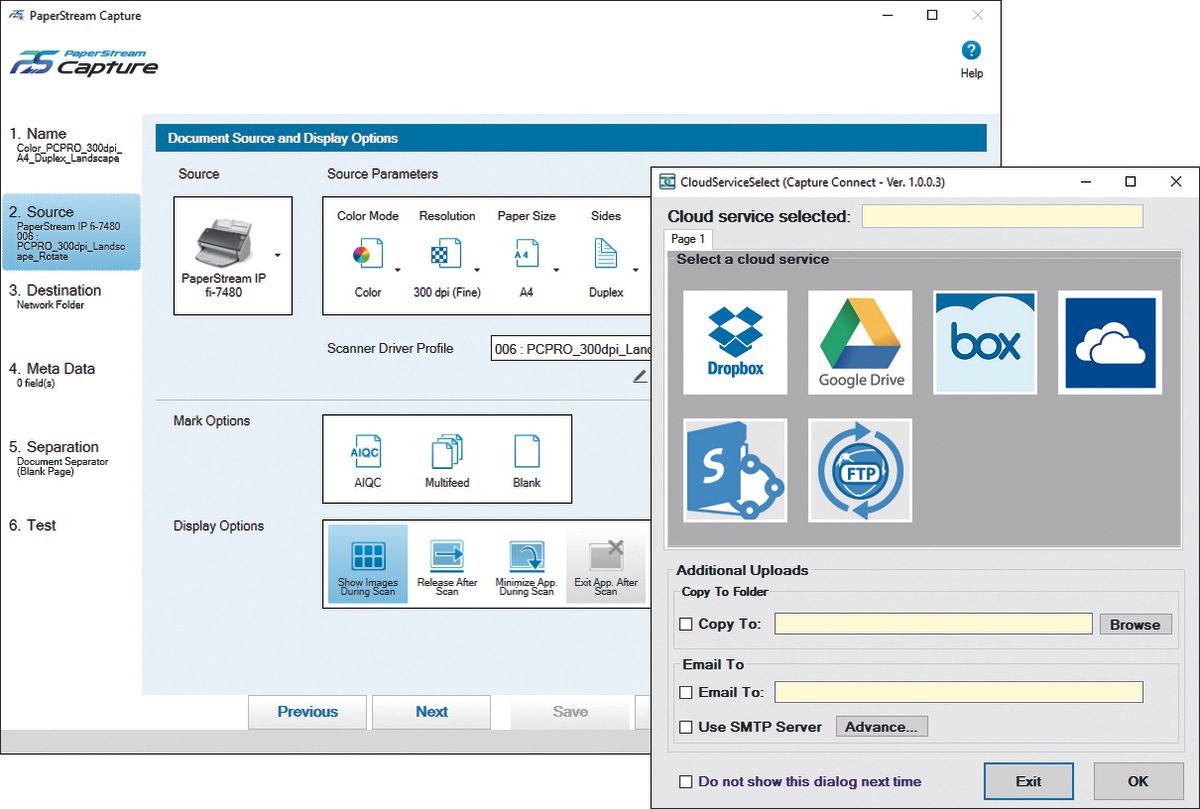Enable the Copy To checkbox
The image size is (1200, 809).
686,624
